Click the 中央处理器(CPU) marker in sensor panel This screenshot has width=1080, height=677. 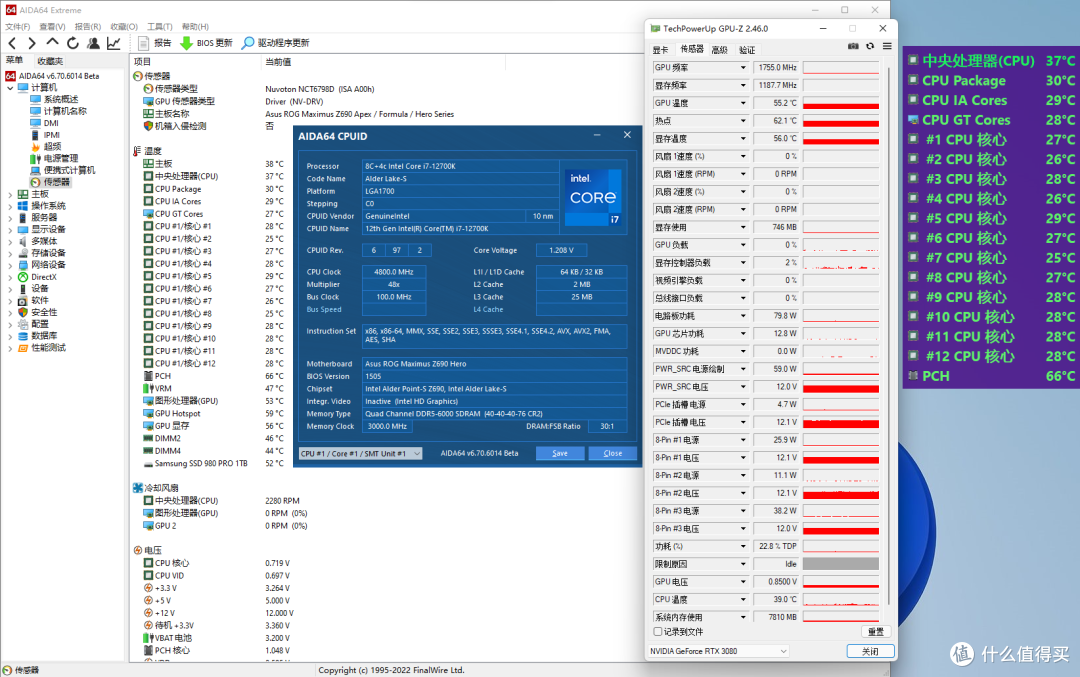[913, 60]
